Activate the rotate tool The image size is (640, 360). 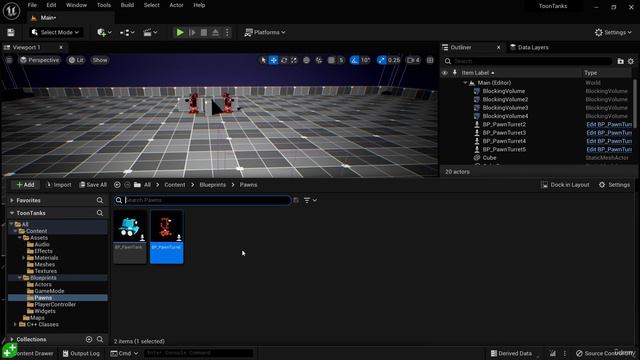click(284, 60)
